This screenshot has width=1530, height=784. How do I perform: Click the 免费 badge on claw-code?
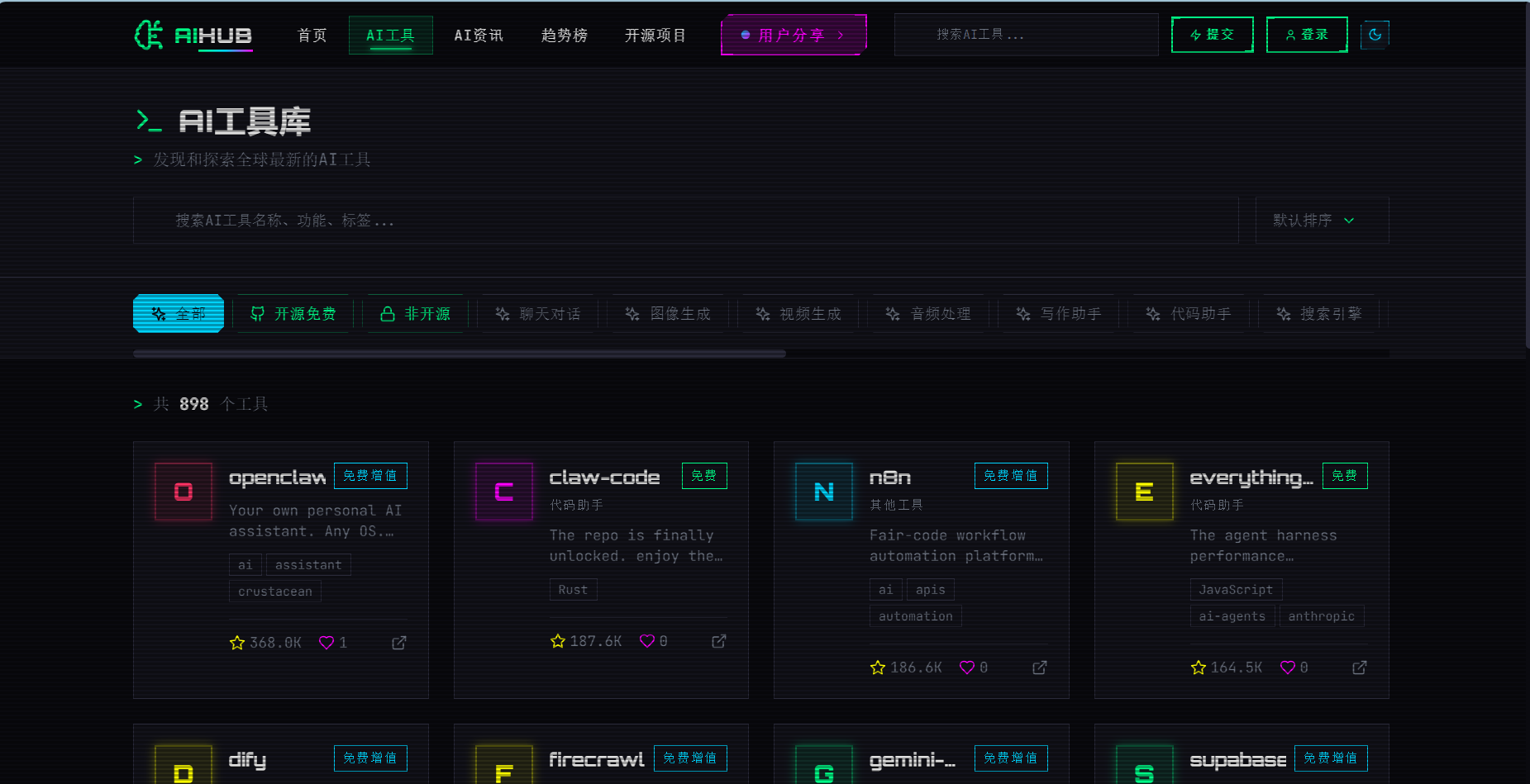704,476
